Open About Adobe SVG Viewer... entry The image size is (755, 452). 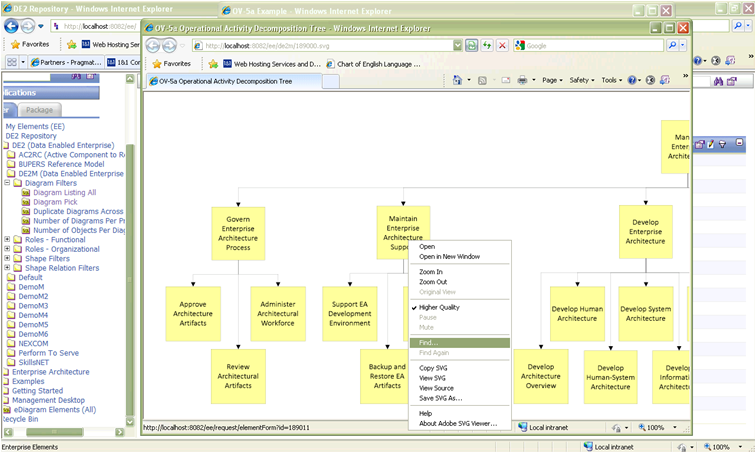[458, 424]
